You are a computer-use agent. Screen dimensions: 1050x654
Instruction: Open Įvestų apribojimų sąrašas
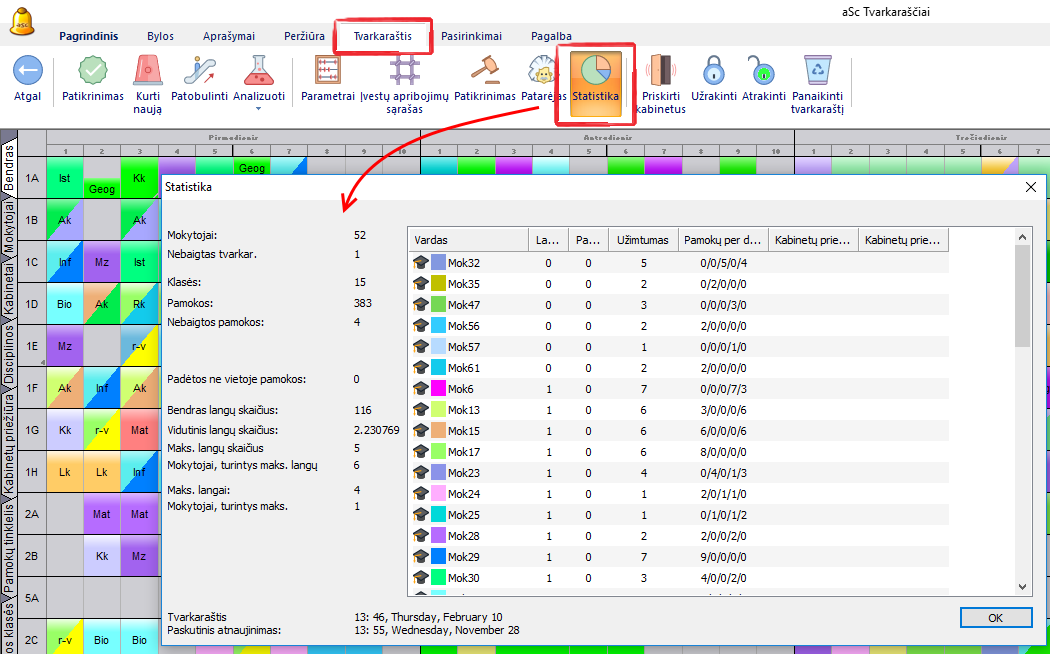click(x=405, y=72)
